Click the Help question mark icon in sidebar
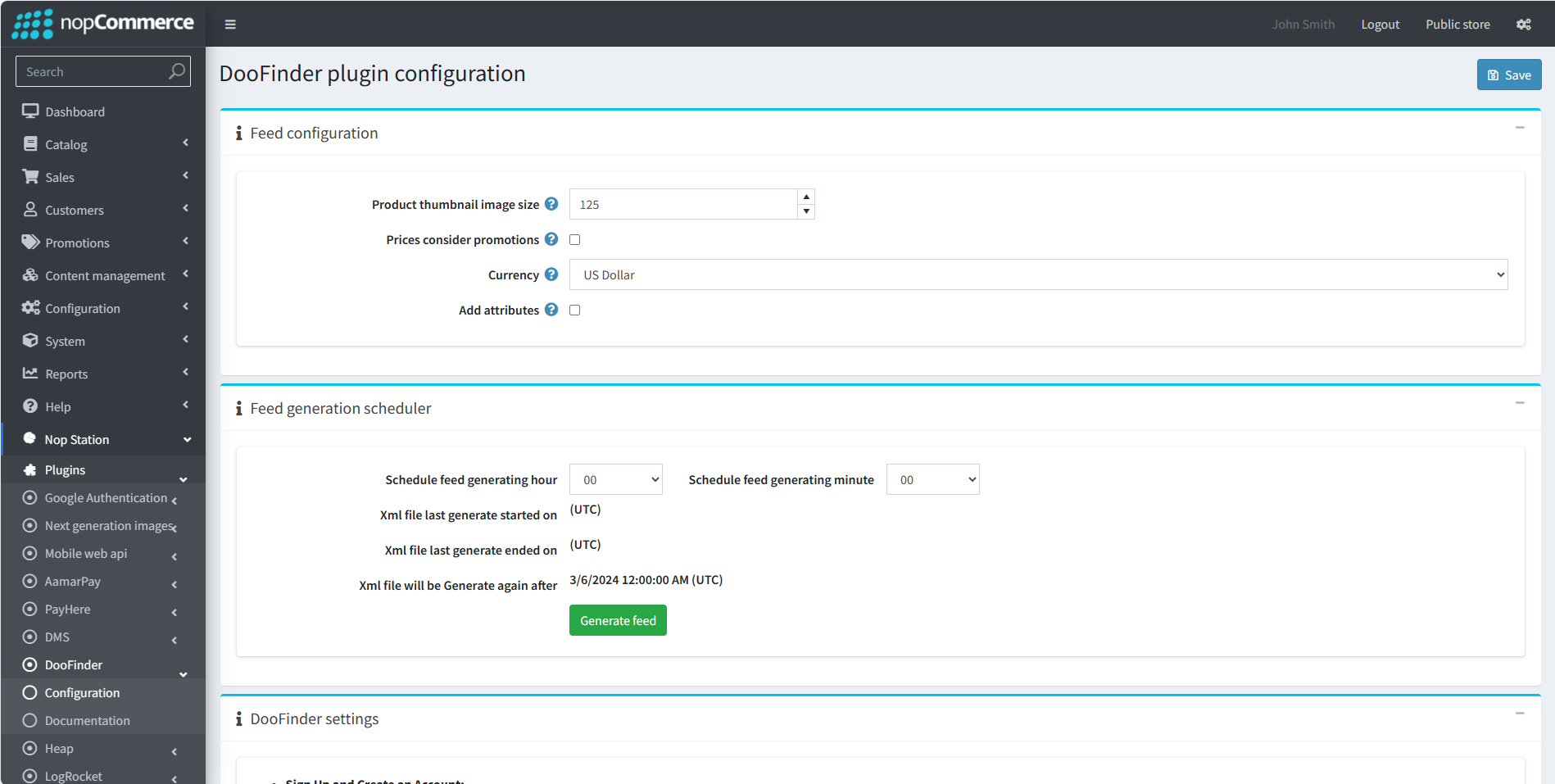The width and height of the screenshot is (1555, 784). click(x=30, y=406)
